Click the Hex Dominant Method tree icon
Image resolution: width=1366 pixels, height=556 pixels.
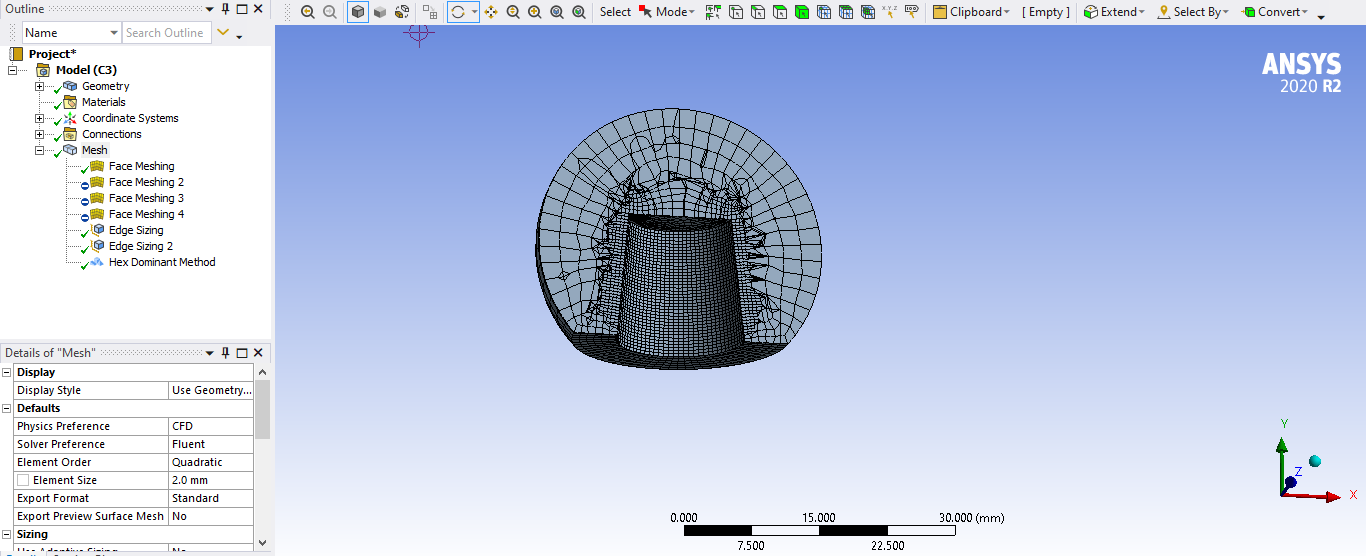click(x=97, y=262)
